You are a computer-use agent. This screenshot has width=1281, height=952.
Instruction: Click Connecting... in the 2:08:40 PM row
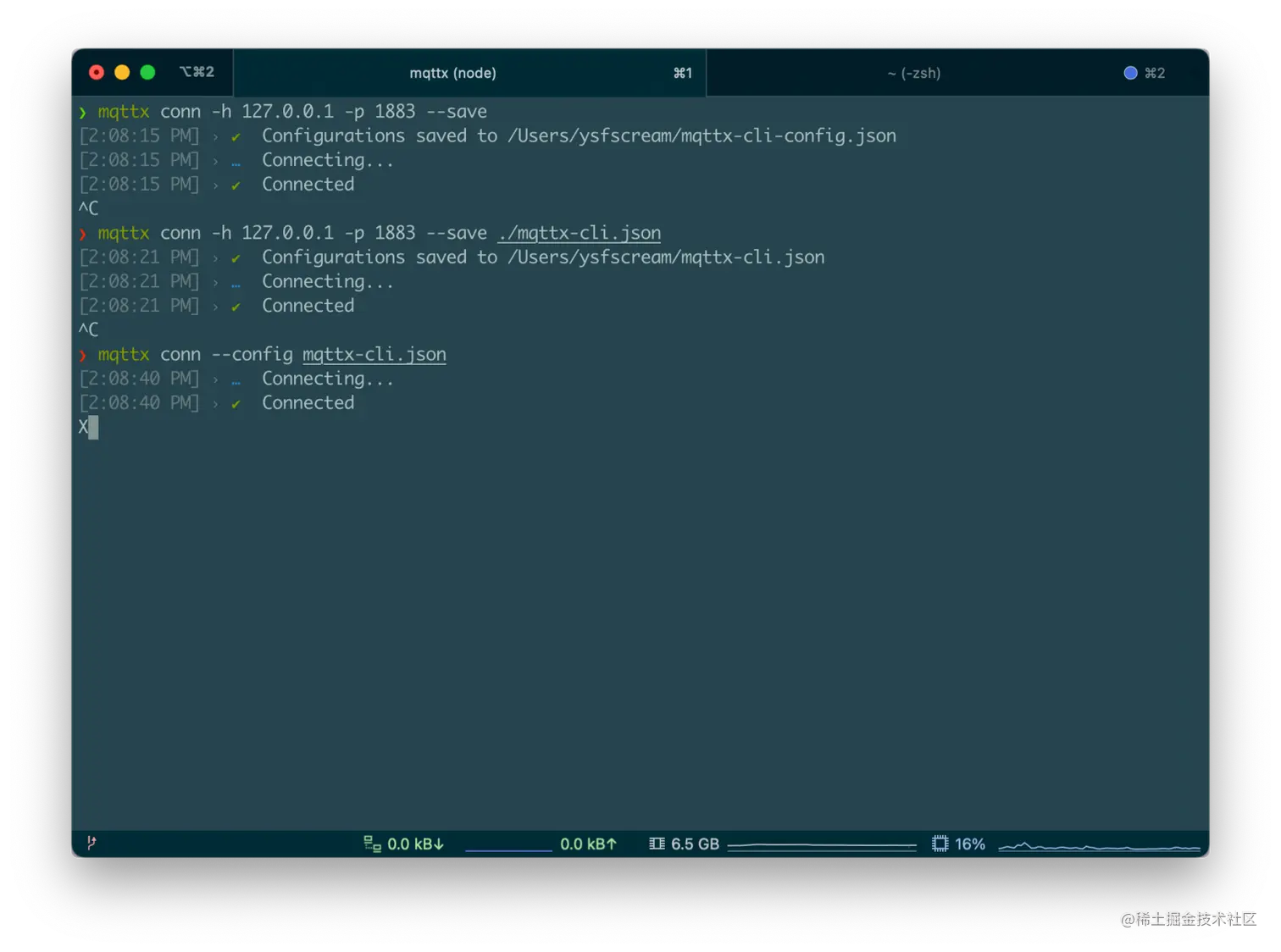(x=328, y=379)
